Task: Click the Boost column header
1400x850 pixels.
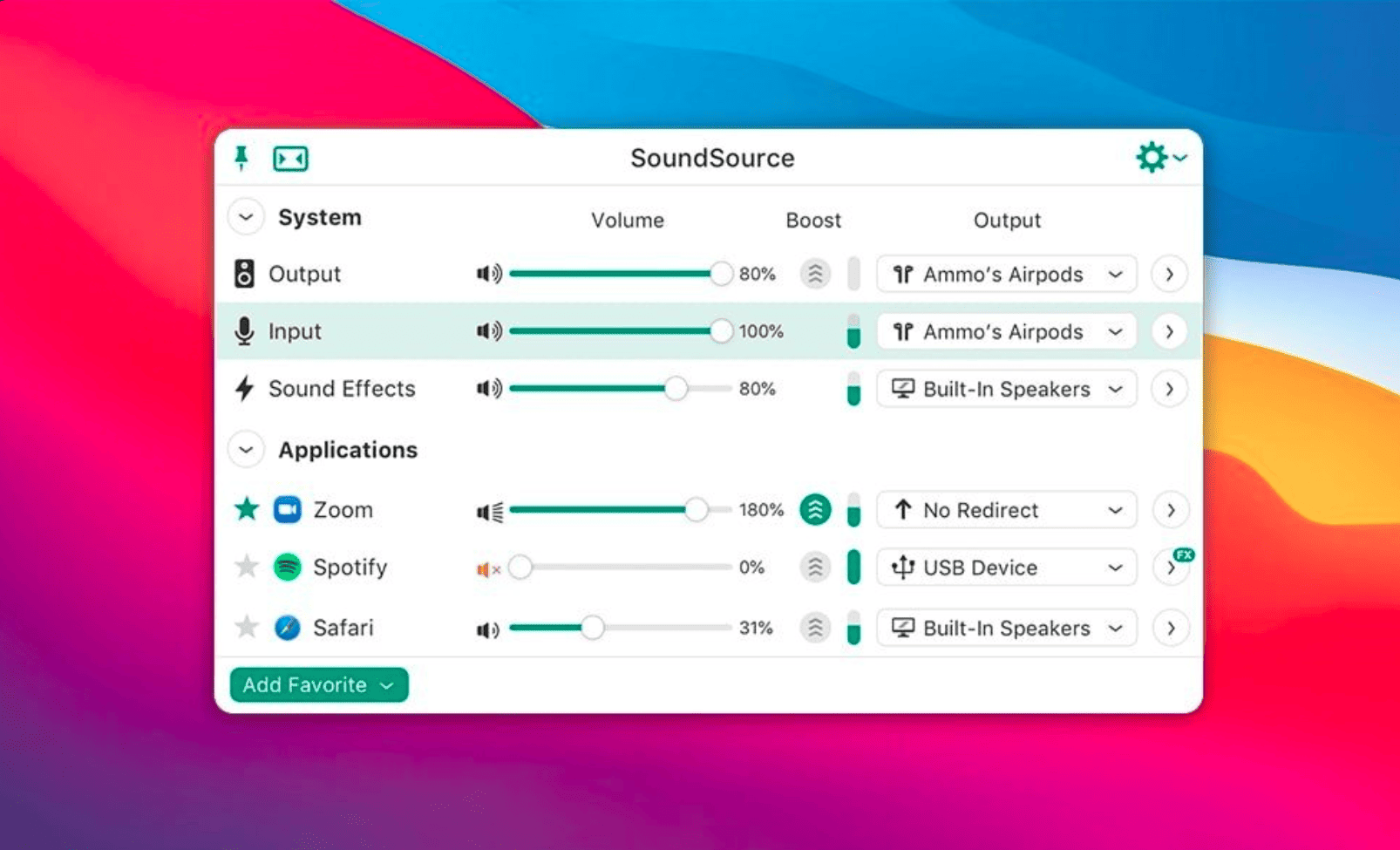Action: click(x=813, y=220)
